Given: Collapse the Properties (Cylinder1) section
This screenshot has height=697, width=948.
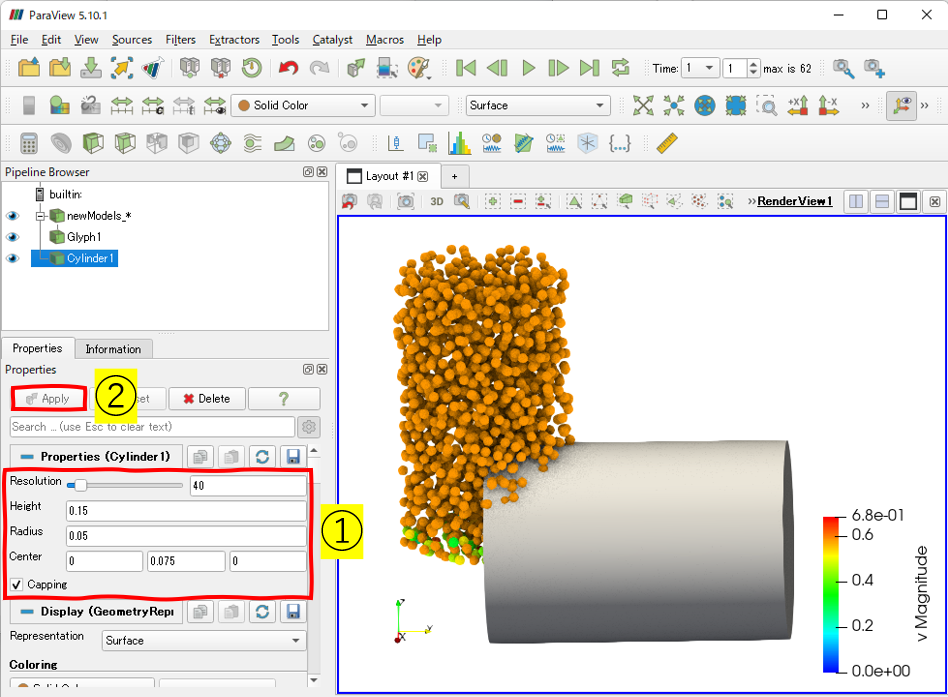Looking at the screenshot, I should (27, 456).
